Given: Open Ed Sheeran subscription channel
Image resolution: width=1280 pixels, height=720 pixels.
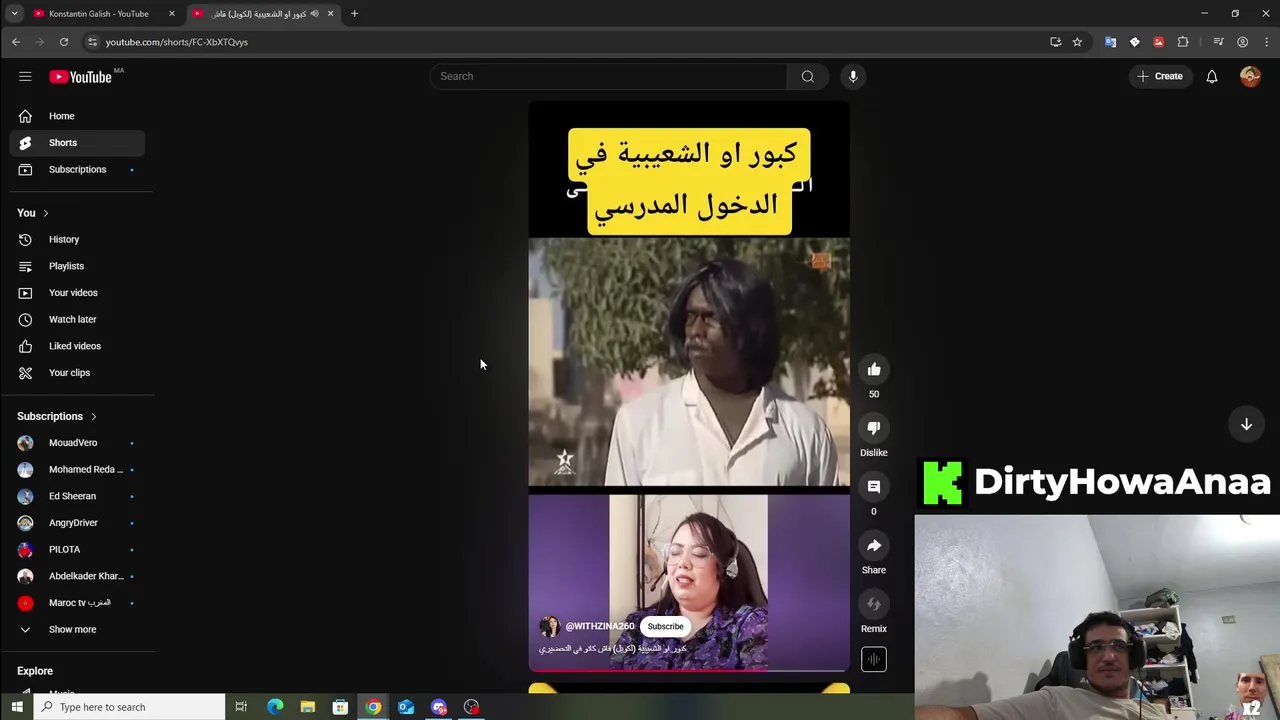Looking at the screenshot, I should point(77,496).
